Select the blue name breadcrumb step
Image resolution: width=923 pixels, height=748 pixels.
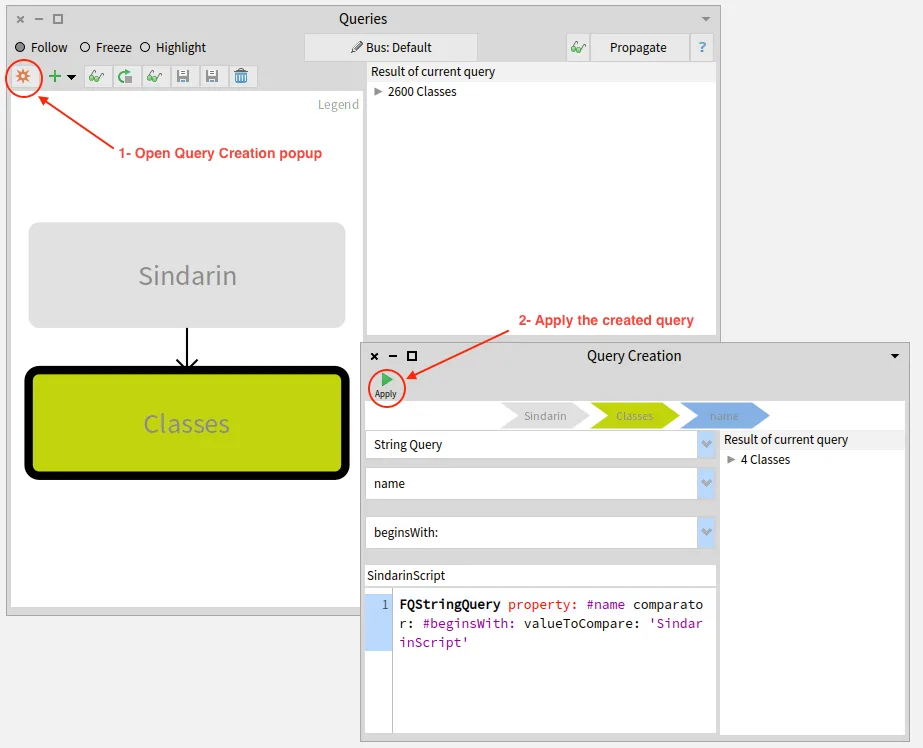724,416
